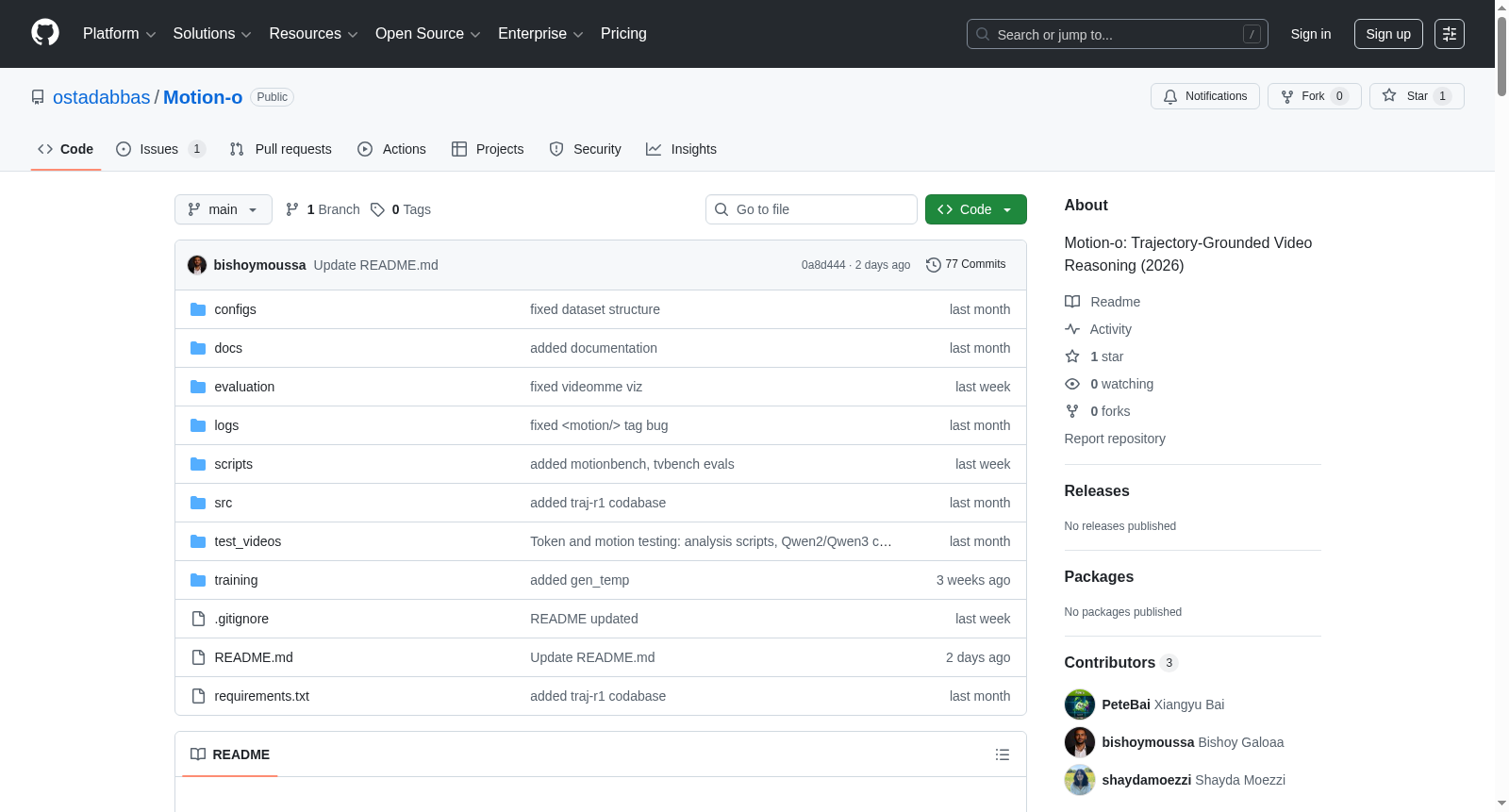Click the eye icon beside 0 watching

pyautogui.click(x=1072, y=384)
